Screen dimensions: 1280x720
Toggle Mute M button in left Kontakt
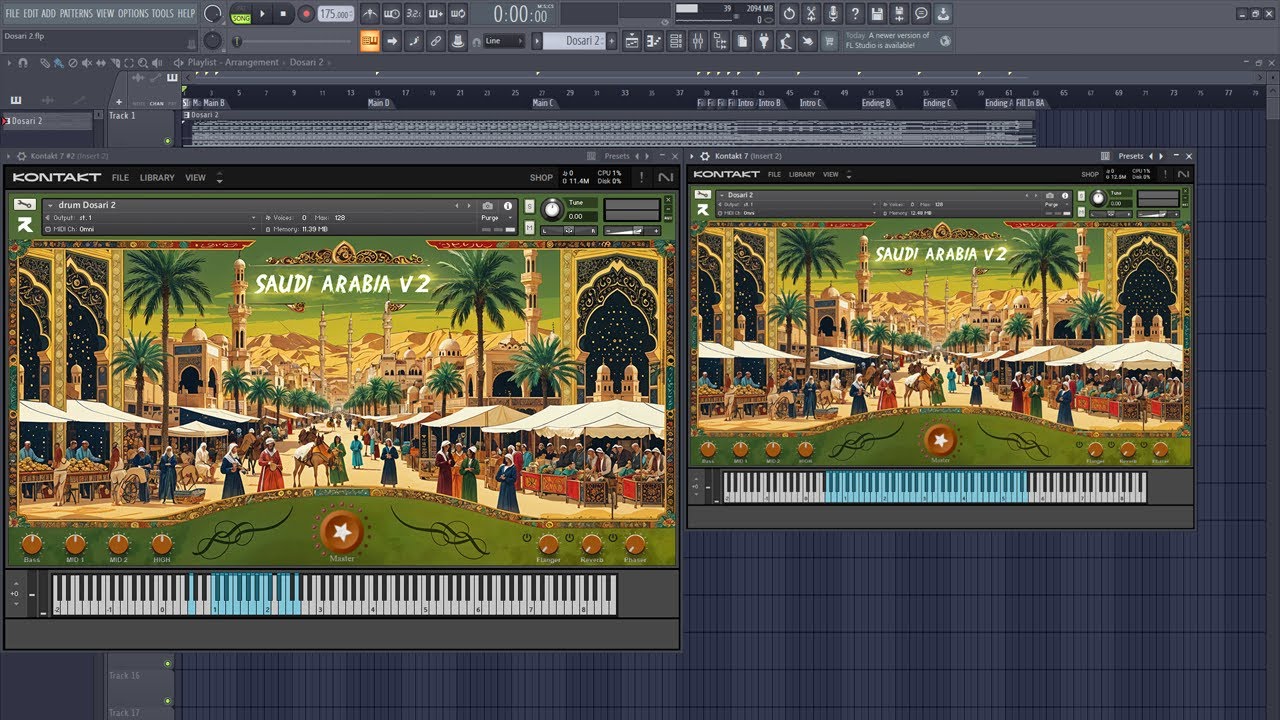529,227
